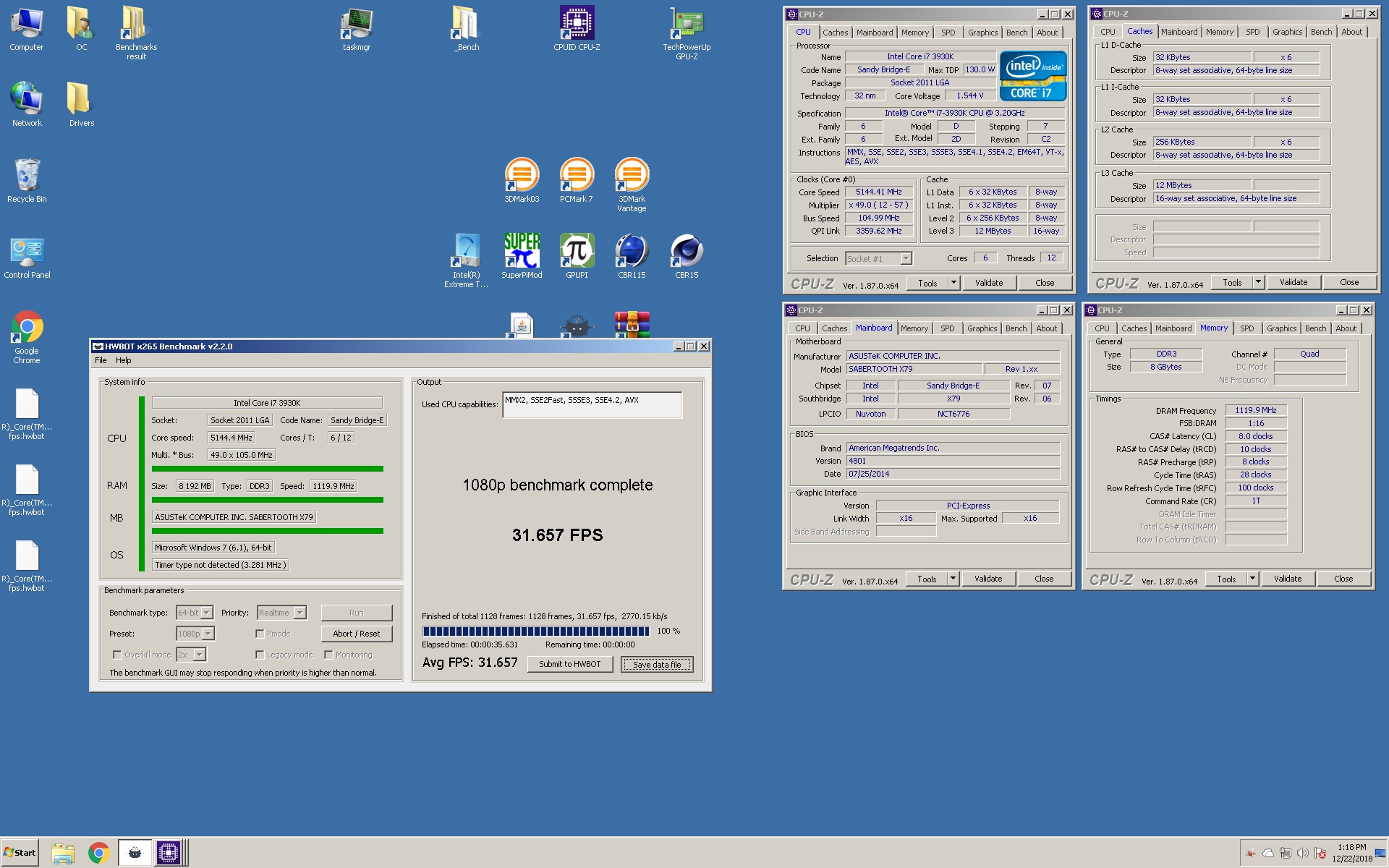Open the Recycle Bin
1389x868 pixels.
tap(27, 180)
